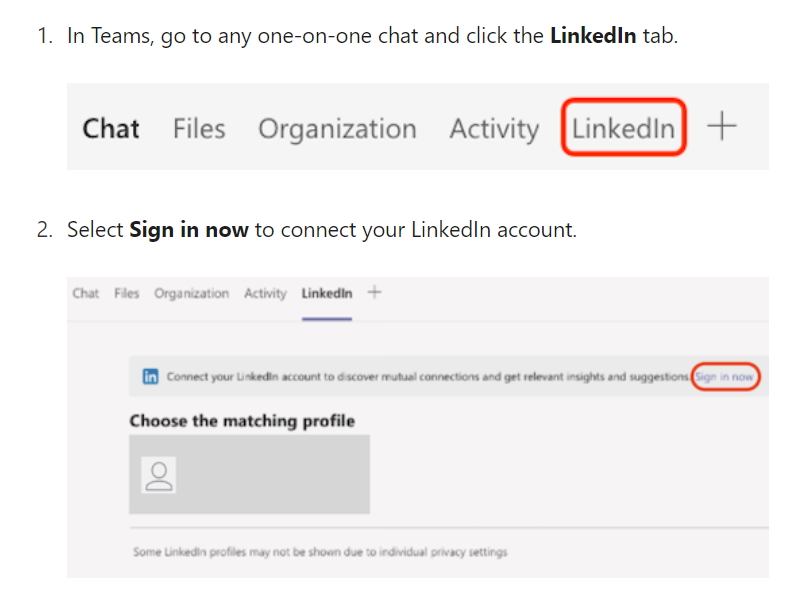The image size is (806, 611).
Task: Click the blue LinkedIn logo icon in the banner
Action: tap(151, 376)
